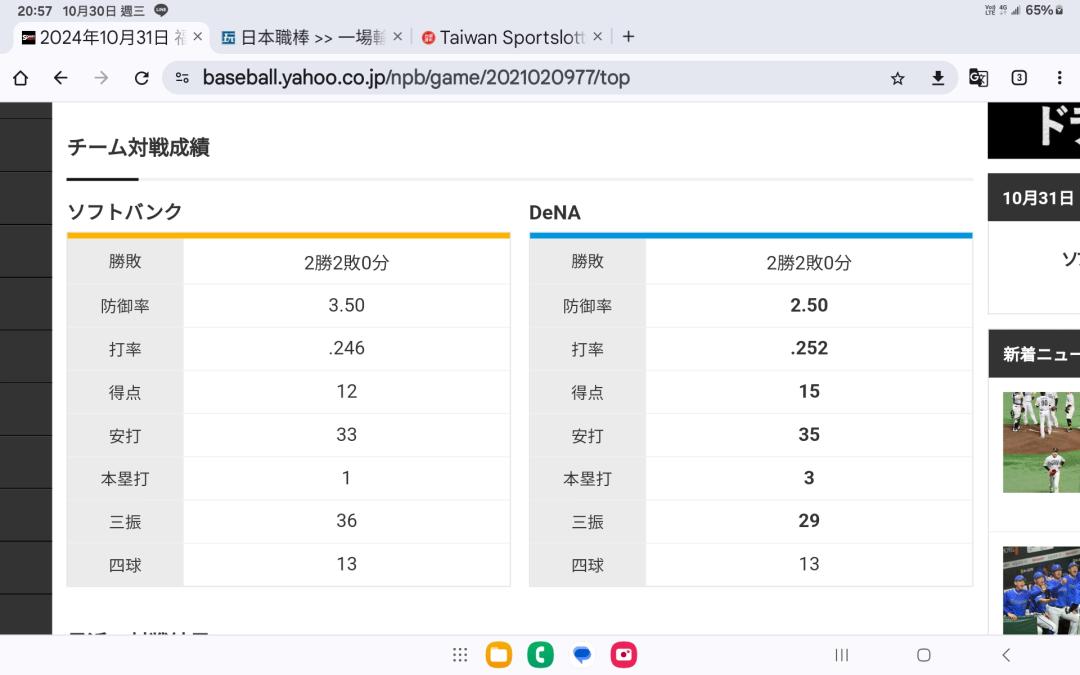
Task: Open the pitchers-on-mound news thumbnail
Action: [1041, 442]
